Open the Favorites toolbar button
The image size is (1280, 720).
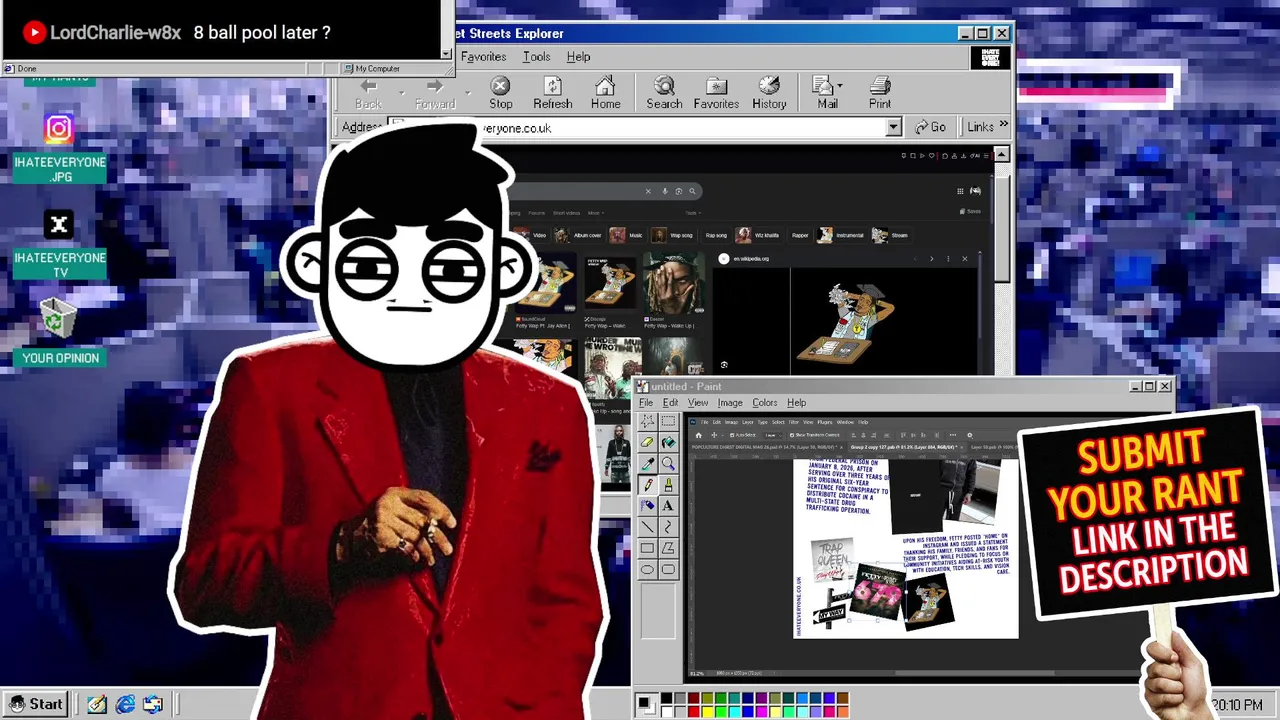(x=716, y=93)
